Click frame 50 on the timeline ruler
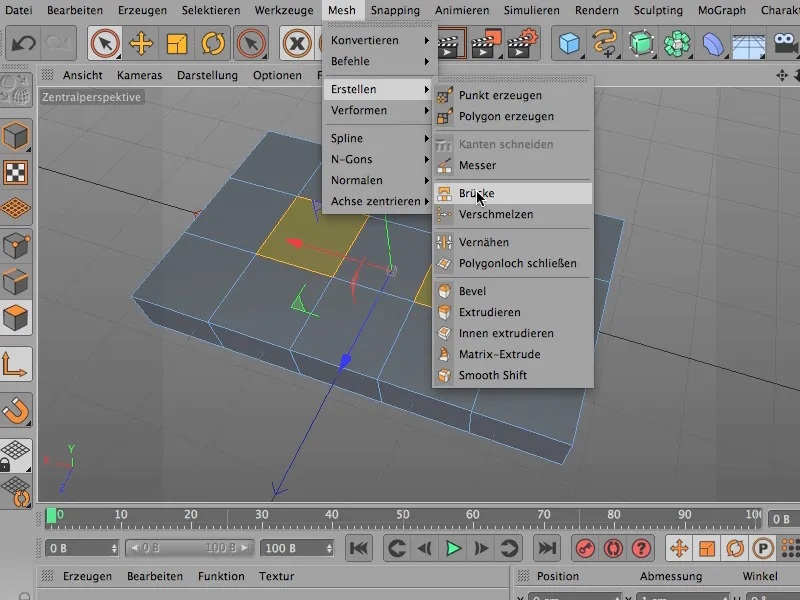This screenshot has width=800, height=600. 403,515
